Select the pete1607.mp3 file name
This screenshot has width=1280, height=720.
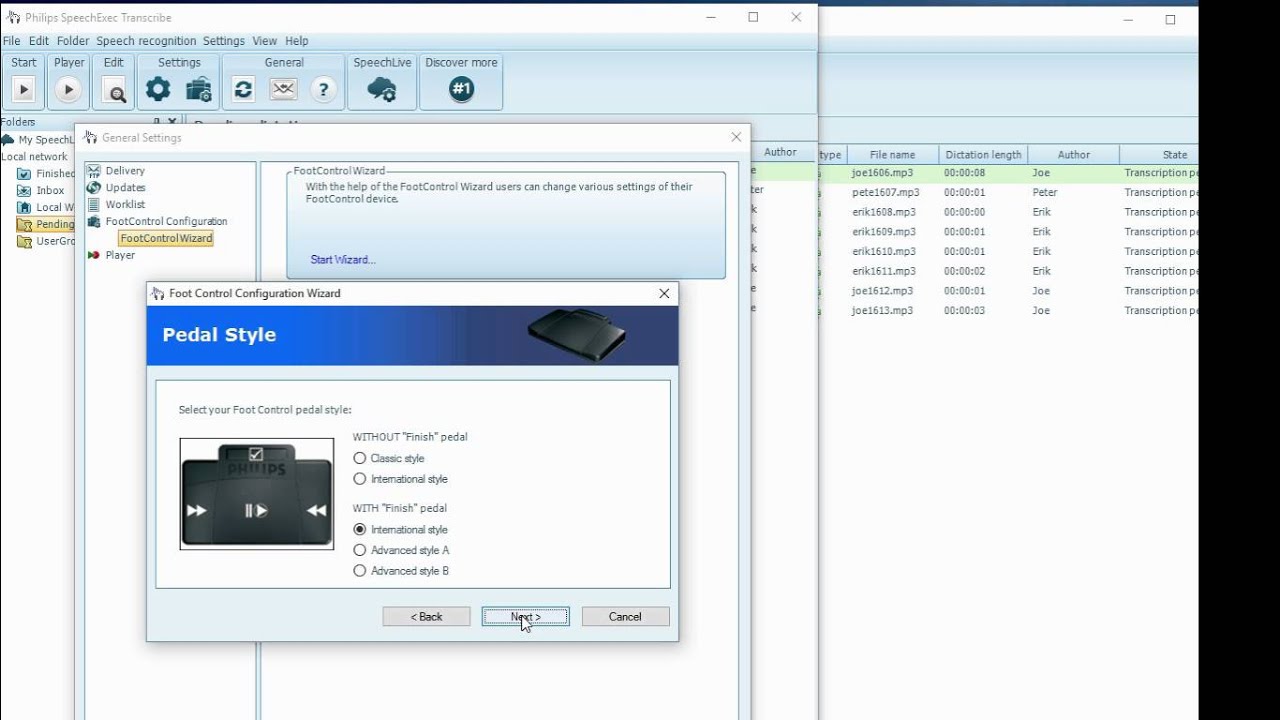[886, 193]
